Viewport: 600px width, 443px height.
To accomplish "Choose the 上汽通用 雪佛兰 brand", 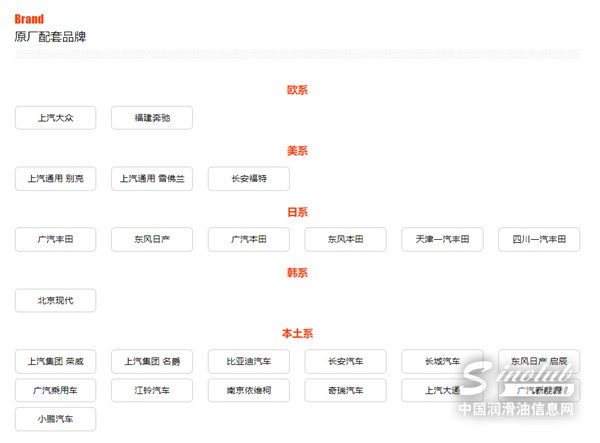I will 152,179.
